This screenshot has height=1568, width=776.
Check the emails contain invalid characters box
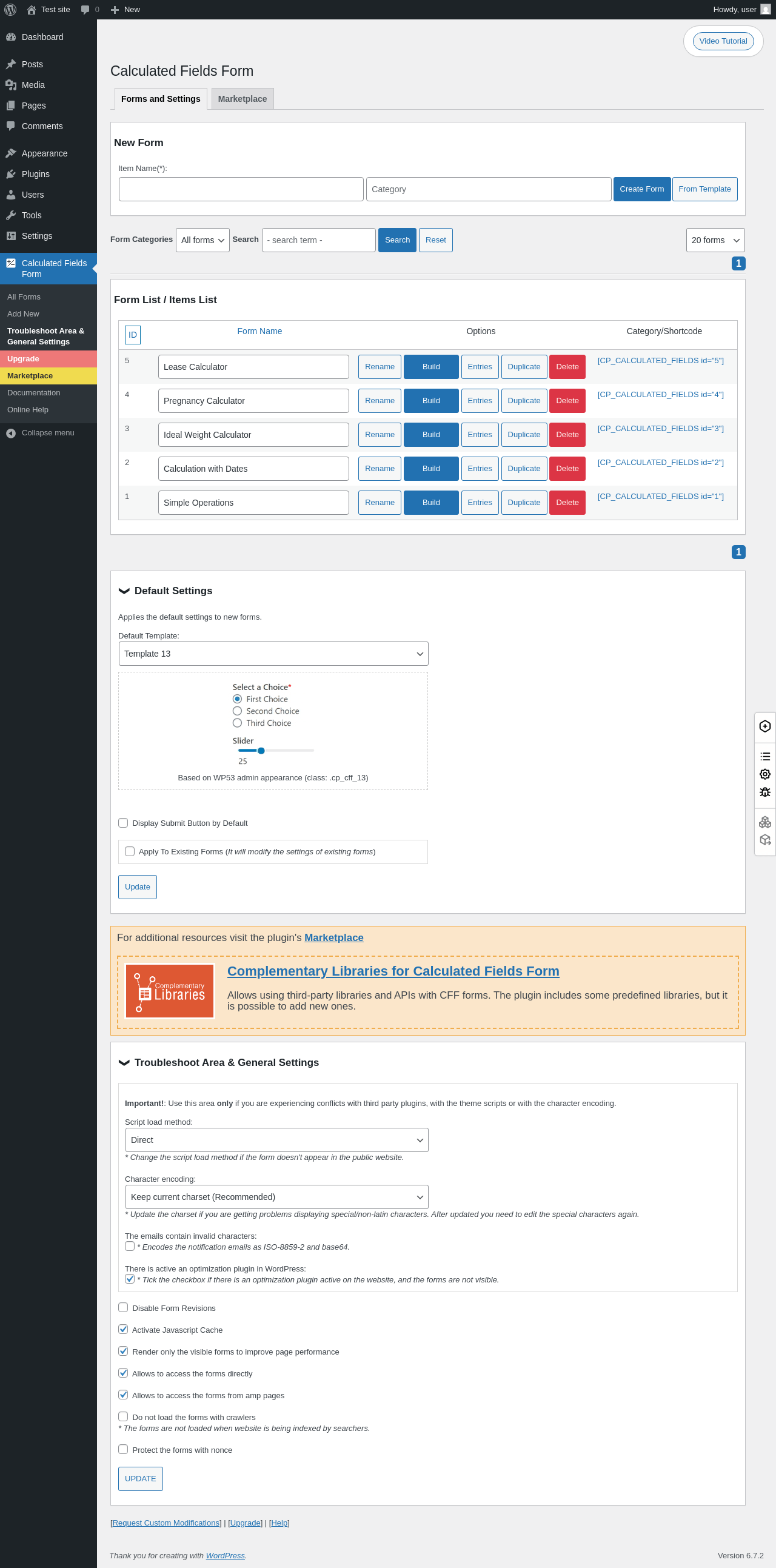130,1246
